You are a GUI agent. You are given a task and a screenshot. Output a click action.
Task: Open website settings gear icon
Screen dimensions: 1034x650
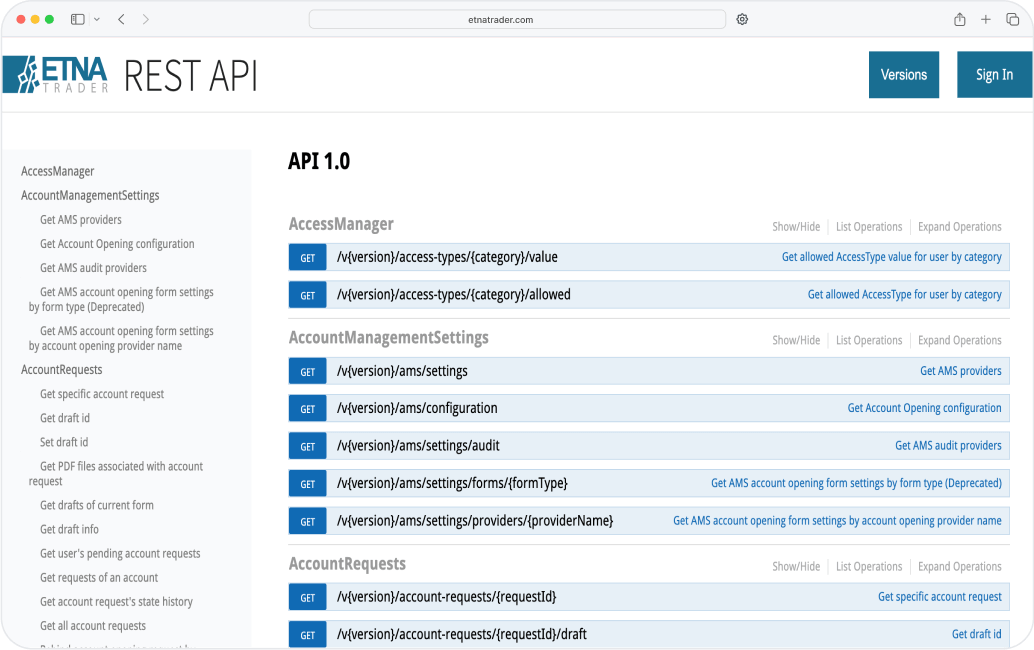(x=742, y=19)
